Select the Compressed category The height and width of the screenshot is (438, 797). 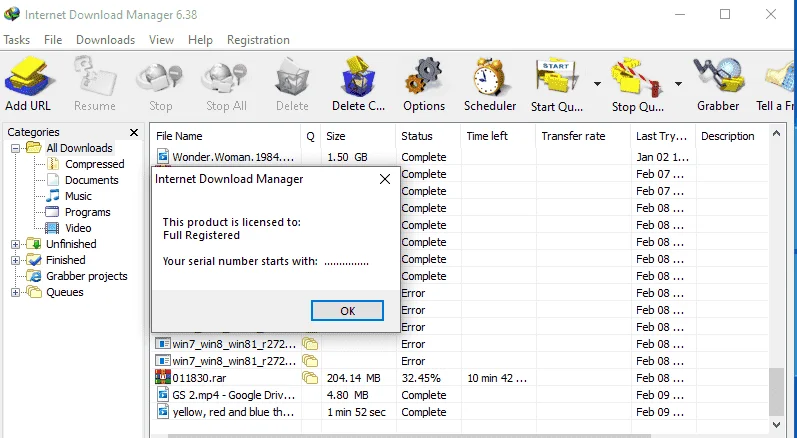[x=95, y=164]
